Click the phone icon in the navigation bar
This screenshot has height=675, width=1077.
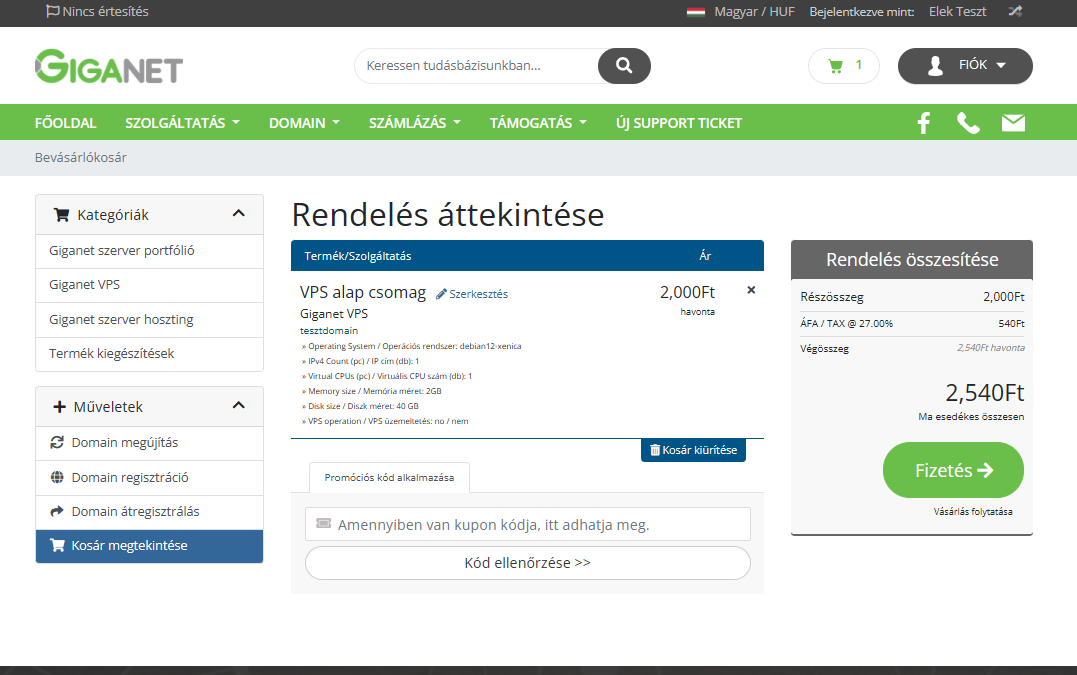click(968, 123)
